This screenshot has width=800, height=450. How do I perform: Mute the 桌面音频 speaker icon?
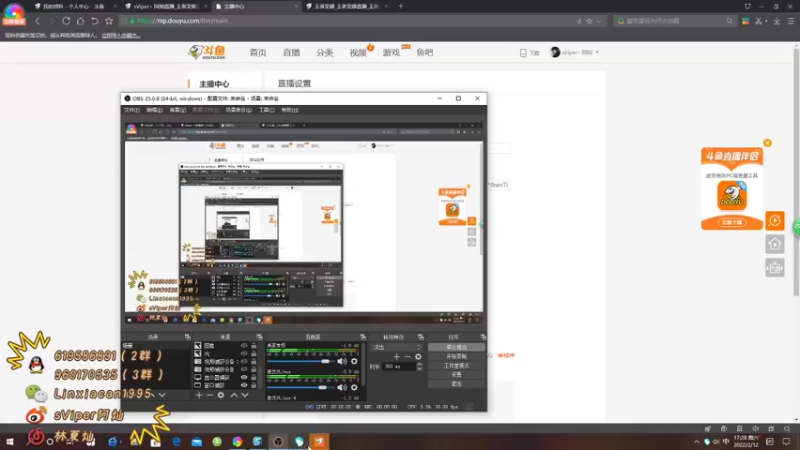pos(342,361)
